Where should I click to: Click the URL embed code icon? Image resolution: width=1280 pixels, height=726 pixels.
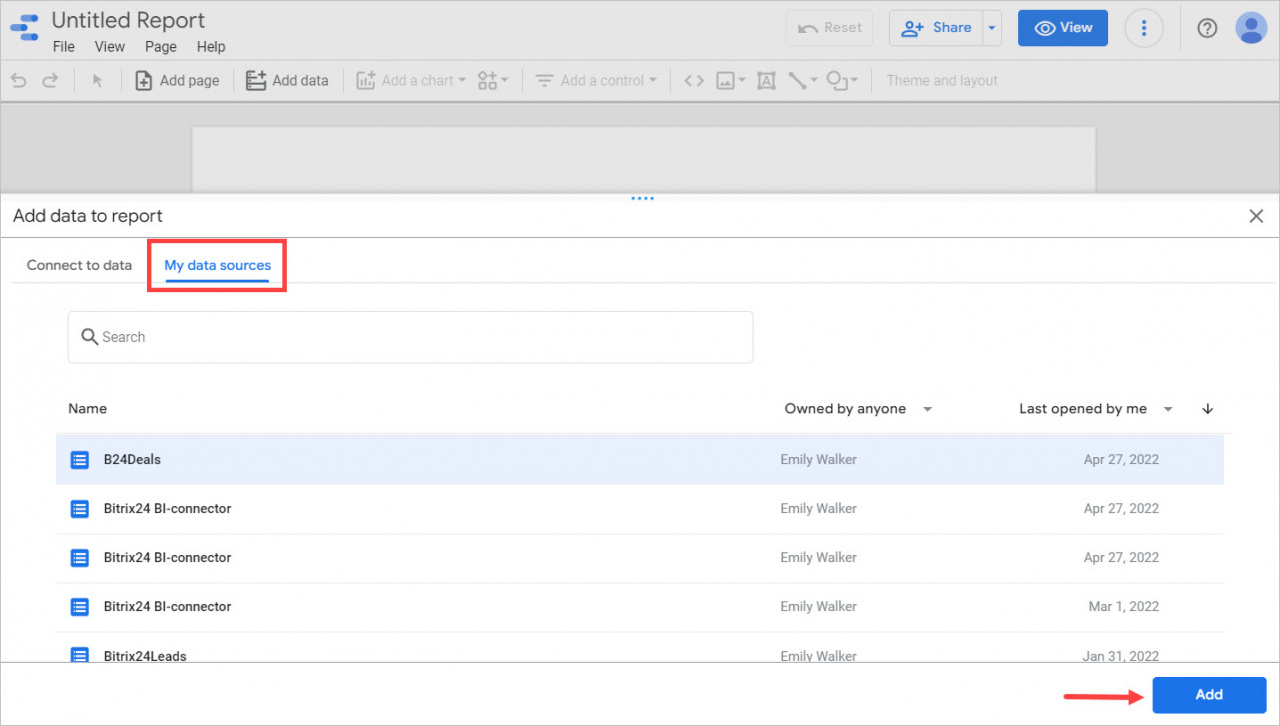[694, 81]
